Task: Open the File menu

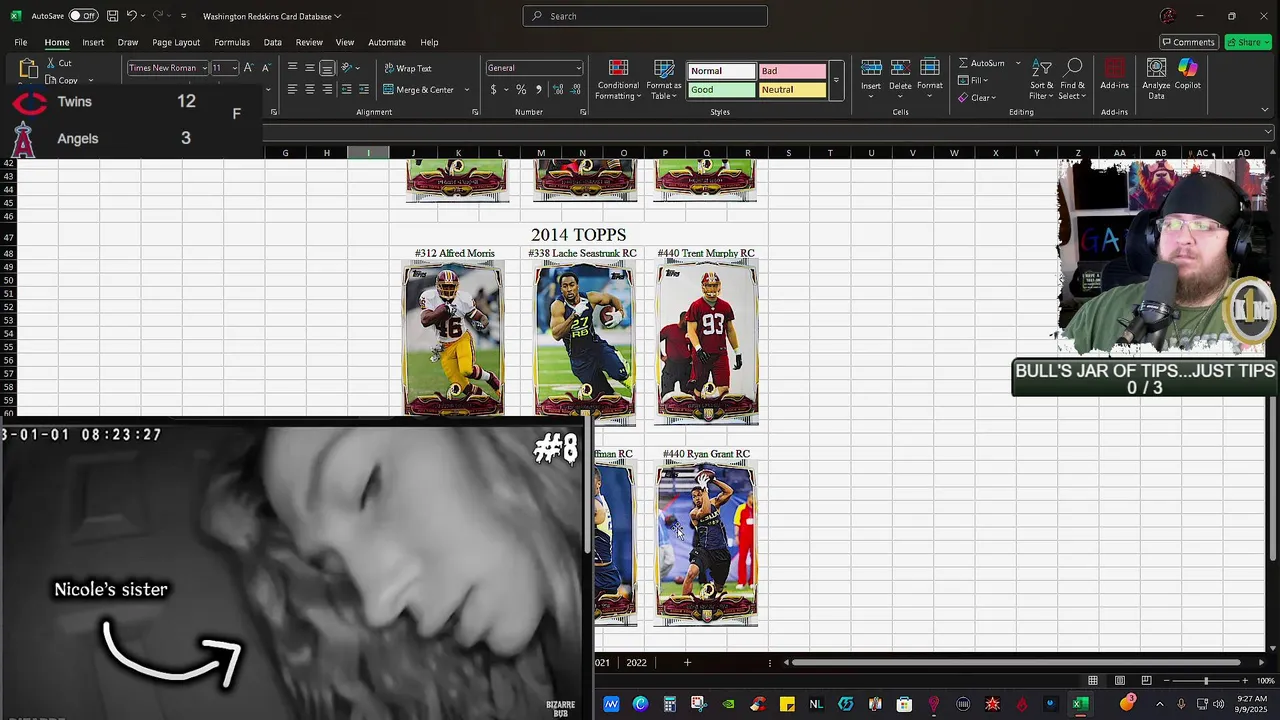Action: click(20, 42)
